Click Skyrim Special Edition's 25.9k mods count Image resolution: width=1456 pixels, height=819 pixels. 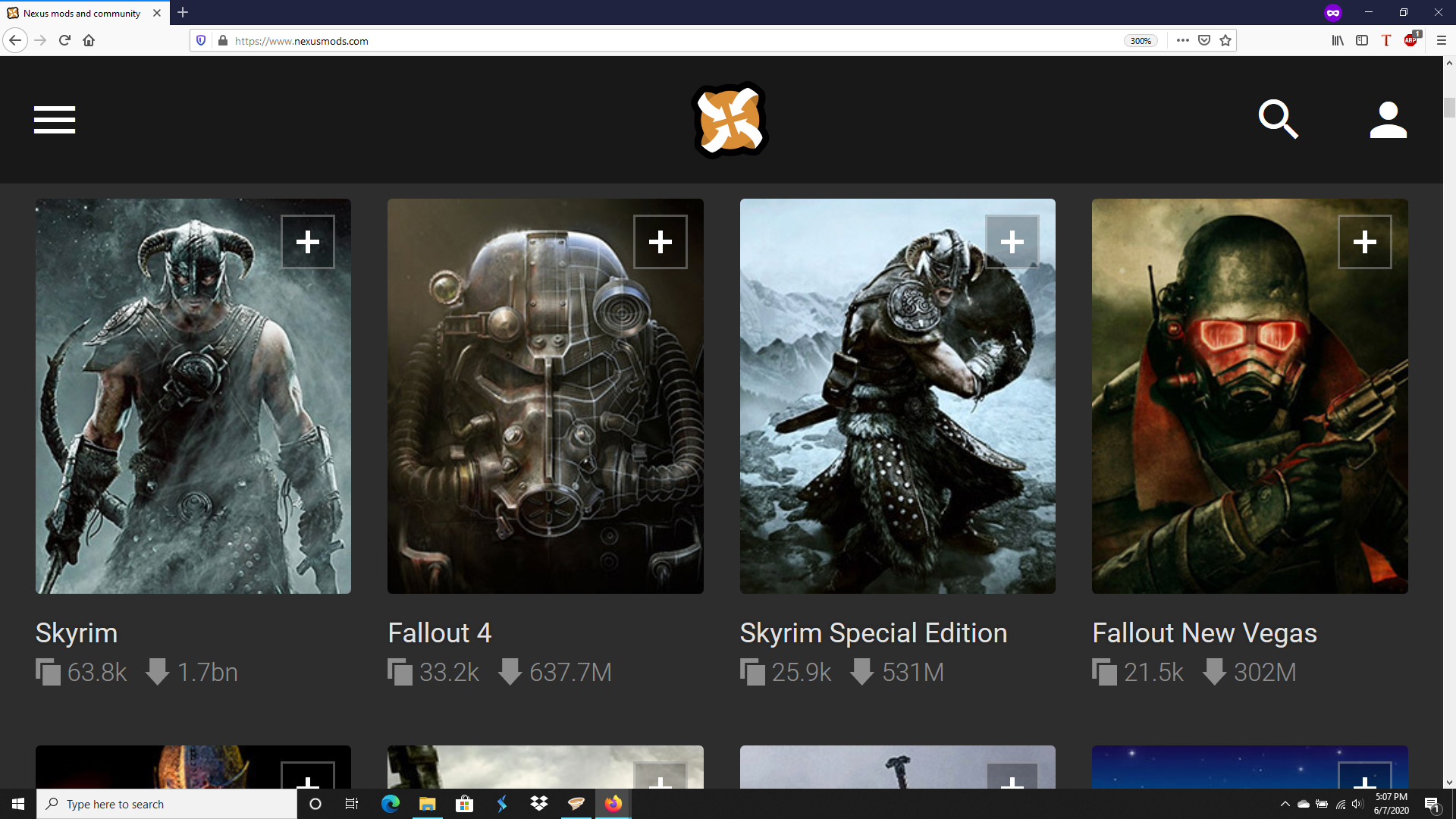(x=786, y=672)
